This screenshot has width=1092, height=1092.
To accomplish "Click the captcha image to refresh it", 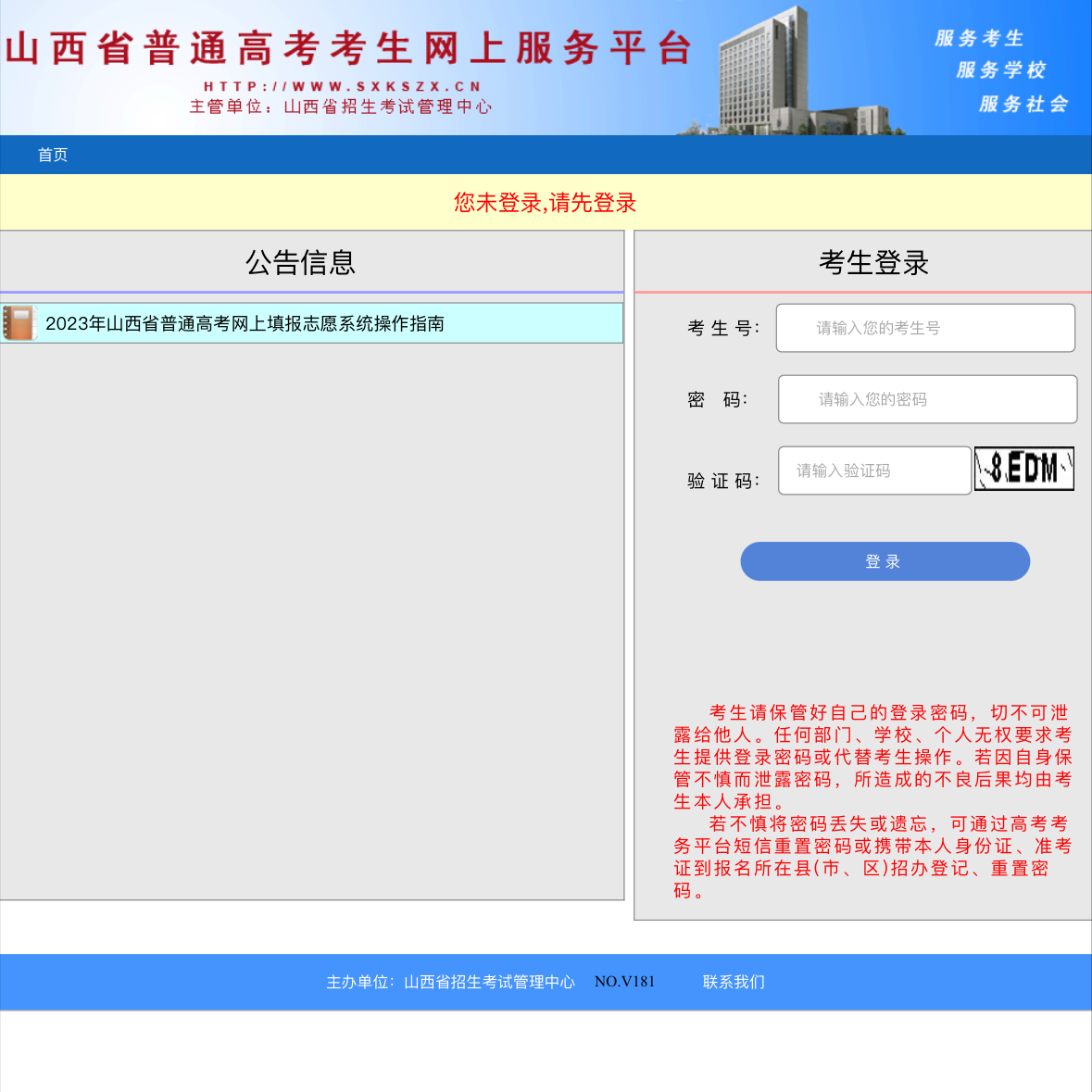I will click(1023, 469).
